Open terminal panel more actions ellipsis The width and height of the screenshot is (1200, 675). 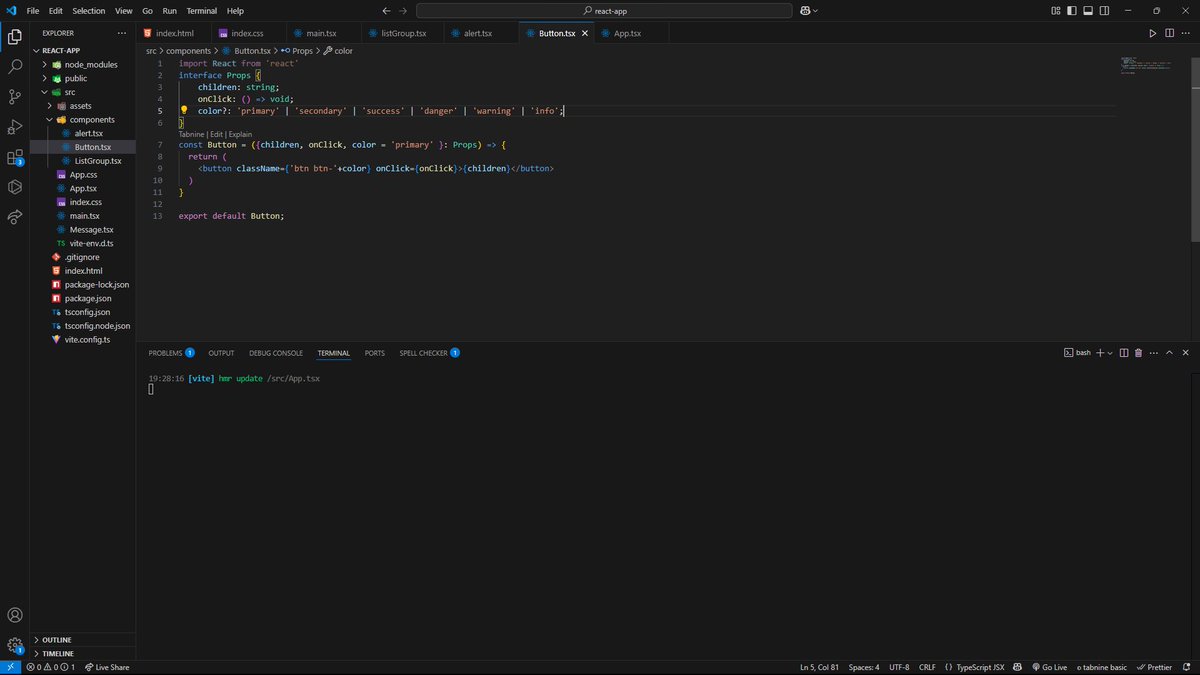pyautogui.click(x=1153, y=353)
